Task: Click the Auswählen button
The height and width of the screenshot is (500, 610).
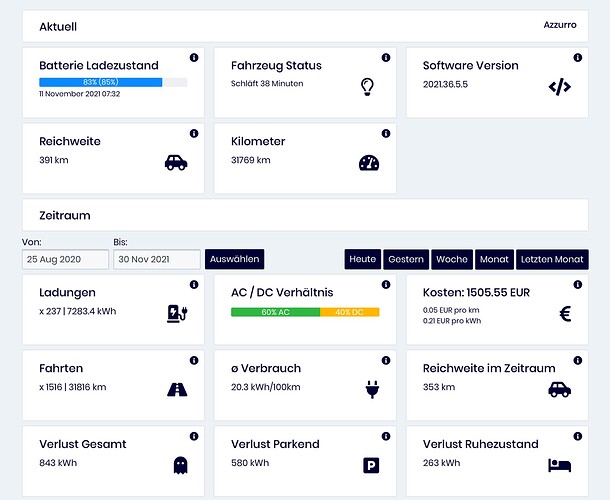Action: (235, 259)
